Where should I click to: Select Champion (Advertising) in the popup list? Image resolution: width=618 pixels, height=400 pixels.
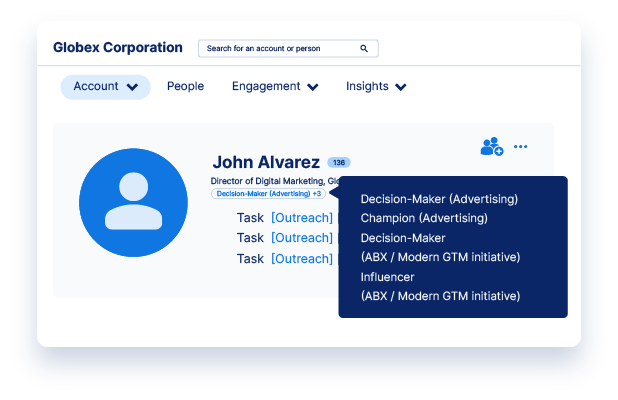[x=424, y=217]
